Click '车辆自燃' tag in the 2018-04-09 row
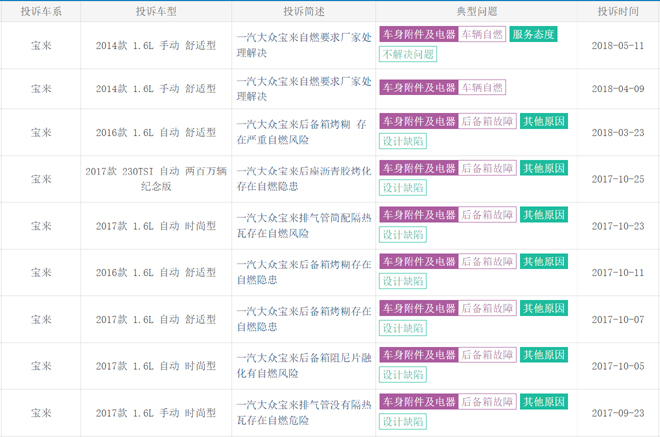 [x=482, y=88]
